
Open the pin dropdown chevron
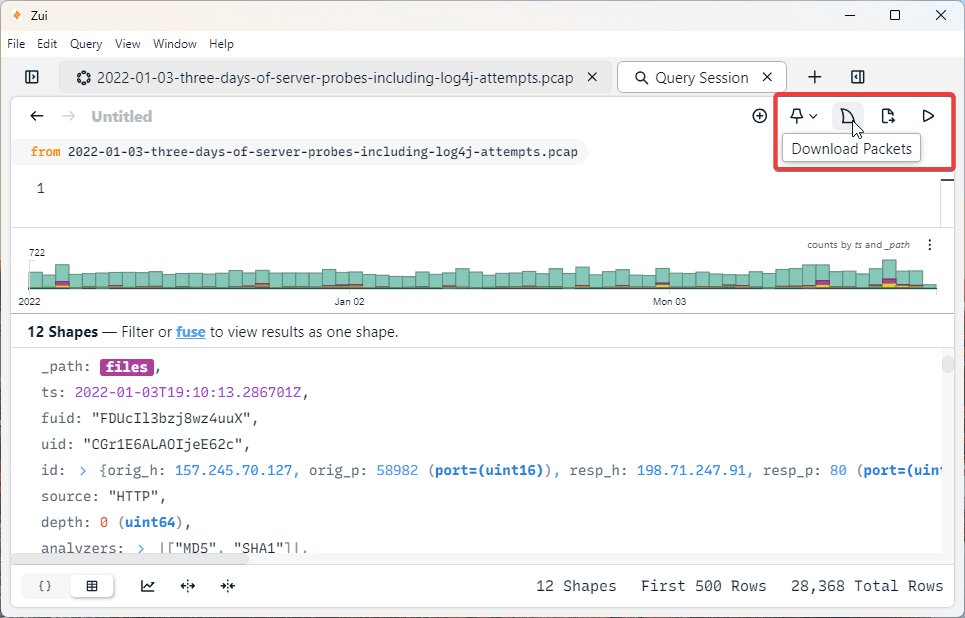(x=813, y=116)
